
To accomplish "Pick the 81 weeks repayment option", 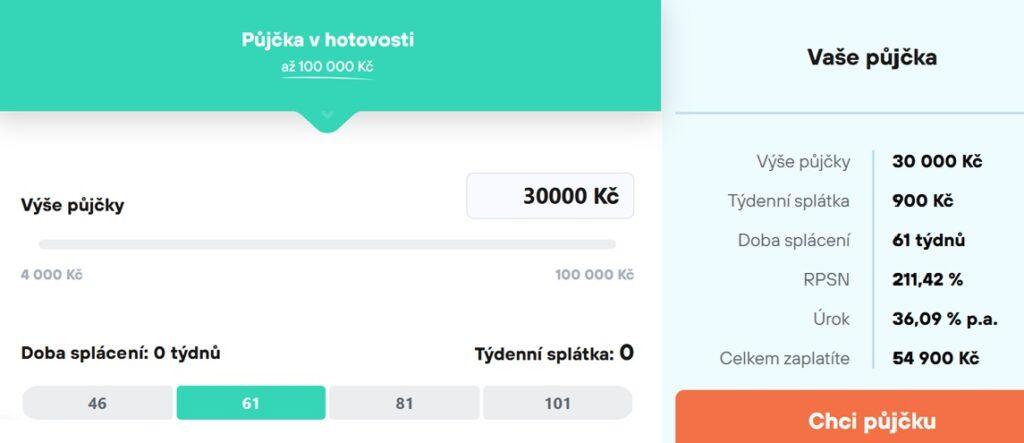I will click(x=404, y=403).
